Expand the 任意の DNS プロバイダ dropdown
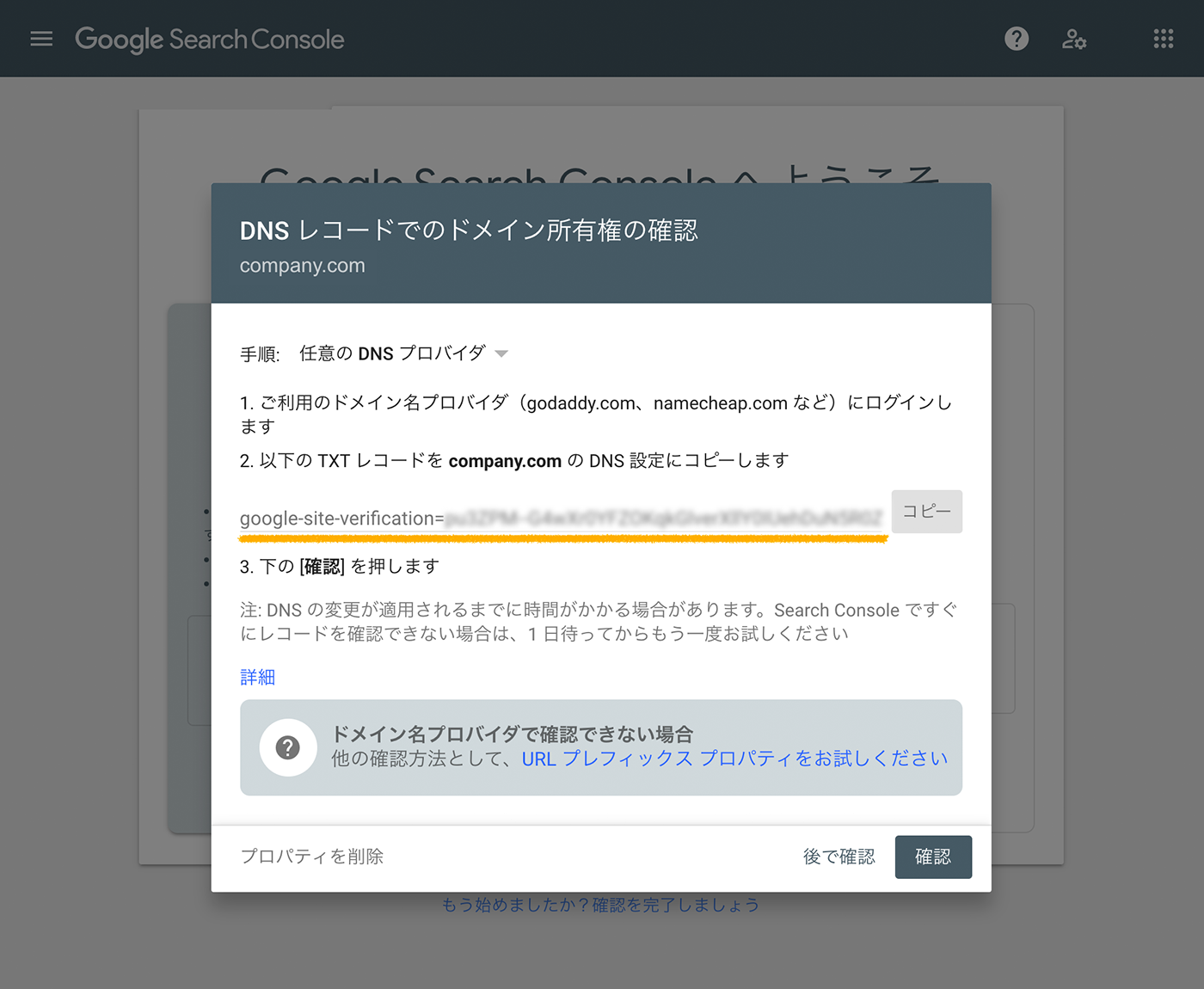 click(404, 353)
